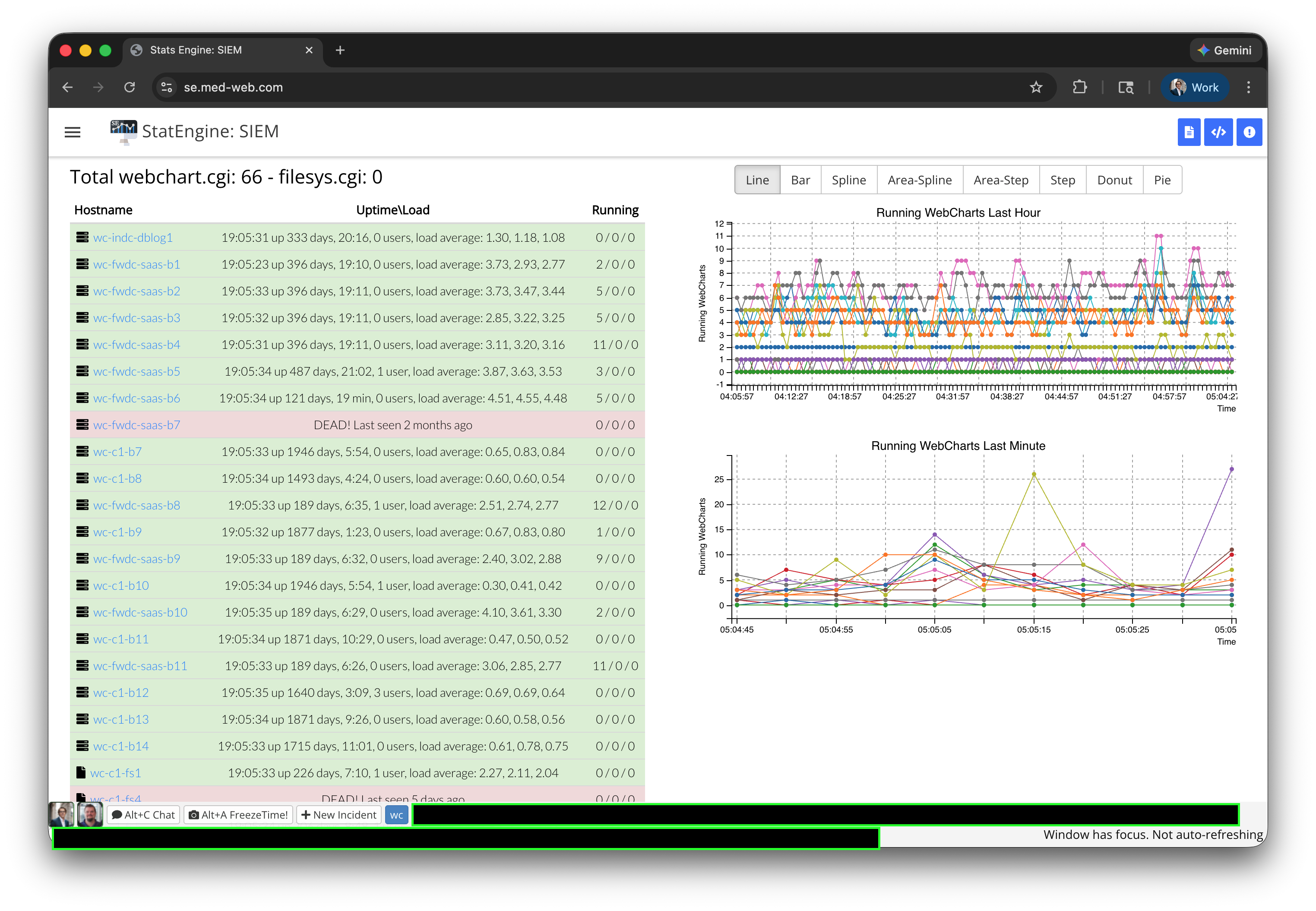Select the Line chart type

tap(757, 180)
